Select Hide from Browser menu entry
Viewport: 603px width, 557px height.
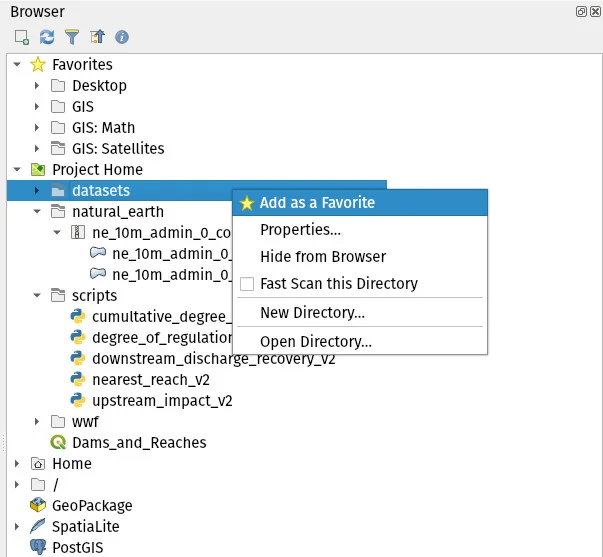coord(322,257)
